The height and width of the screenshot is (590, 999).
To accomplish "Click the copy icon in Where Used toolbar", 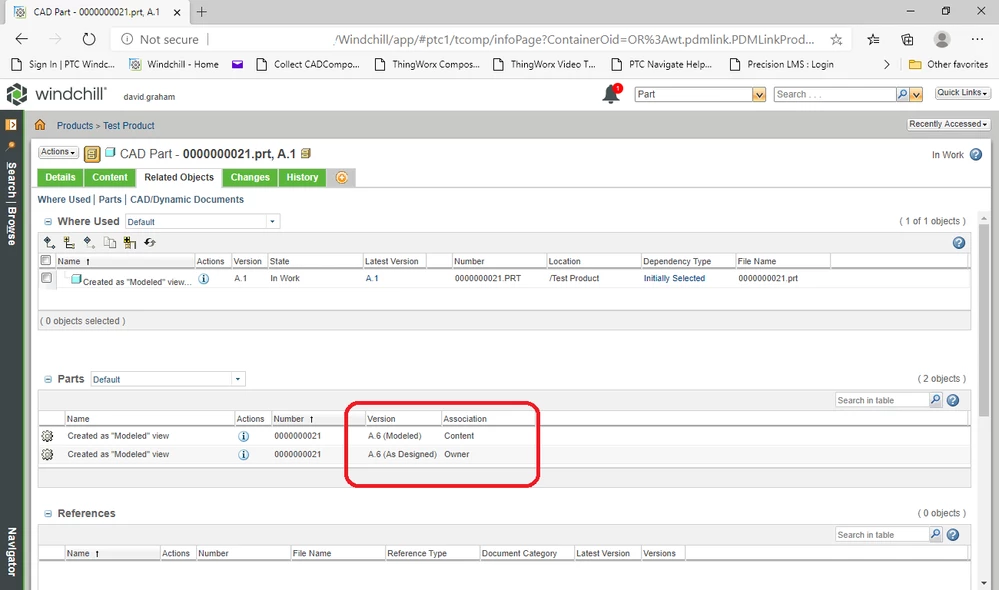I will pos(110,242).
